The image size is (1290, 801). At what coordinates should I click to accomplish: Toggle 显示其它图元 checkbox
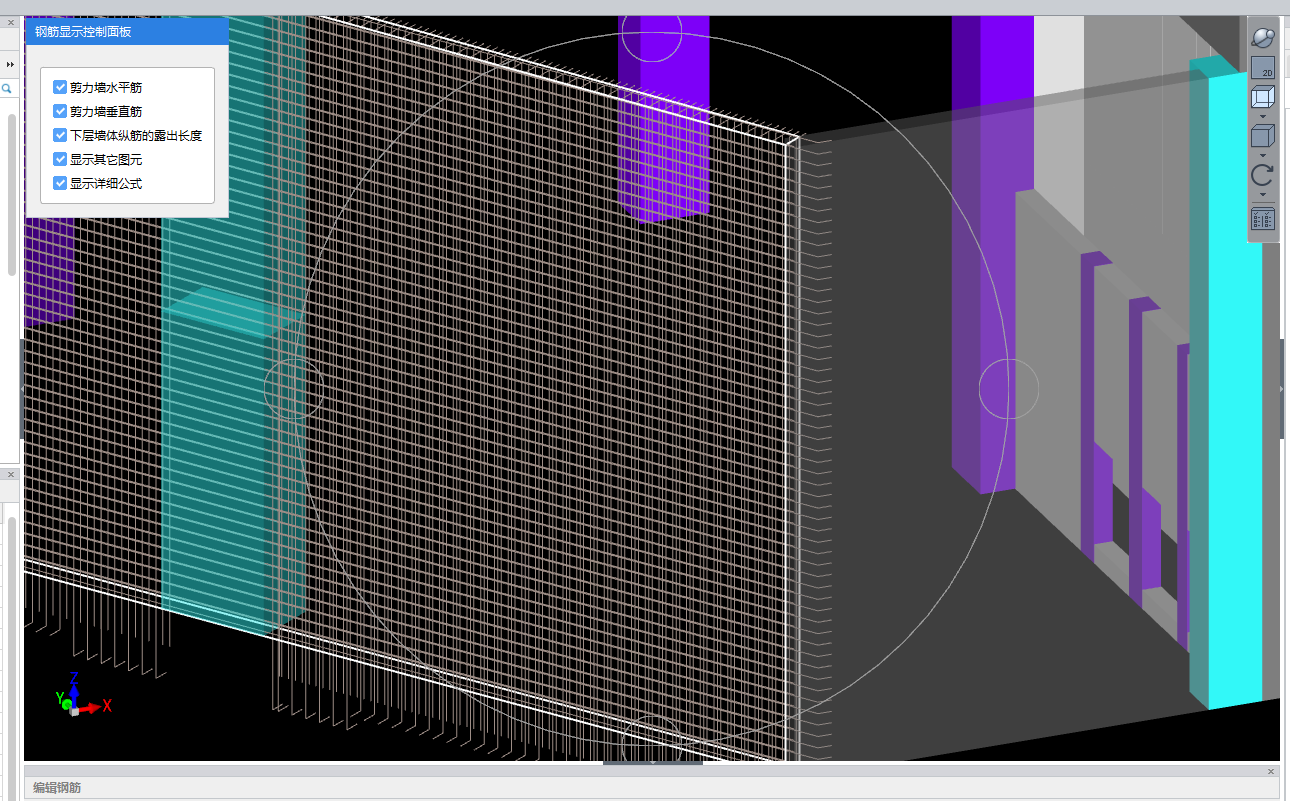coord(60,159)
